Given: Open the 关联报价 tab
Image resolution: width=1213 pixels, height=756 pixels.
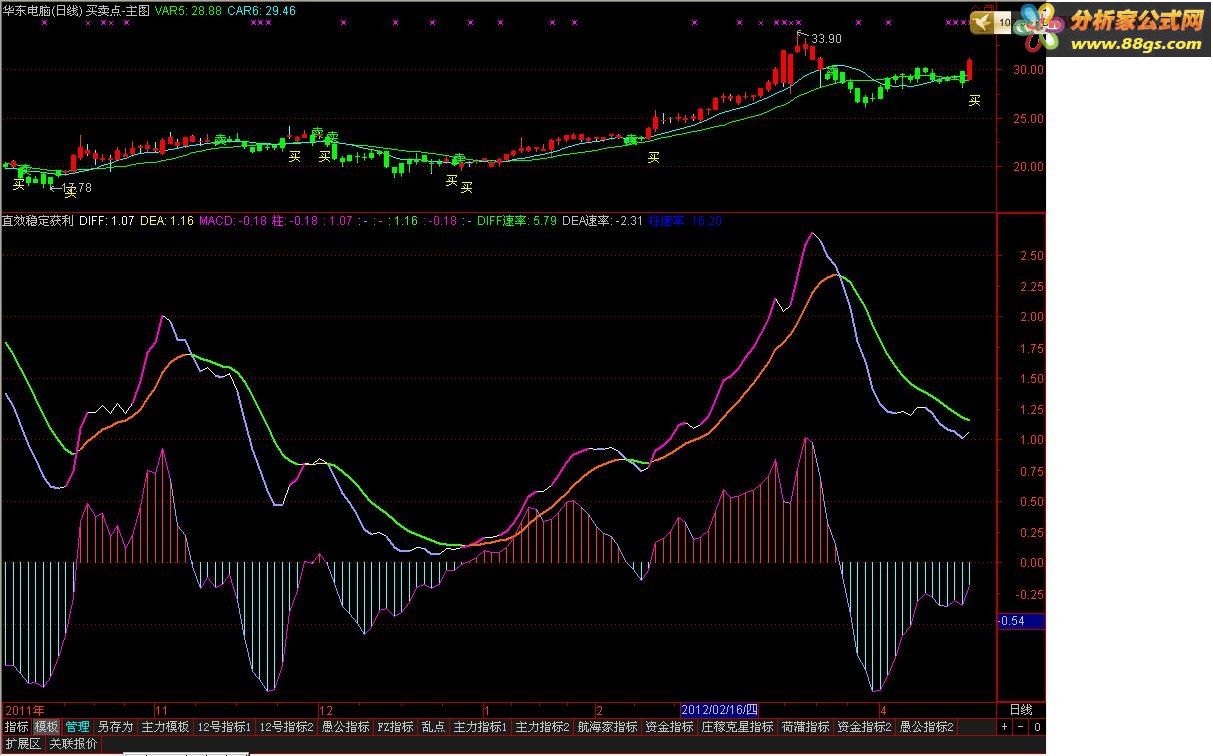Looking at the screenshot, I should pos(73,744).
